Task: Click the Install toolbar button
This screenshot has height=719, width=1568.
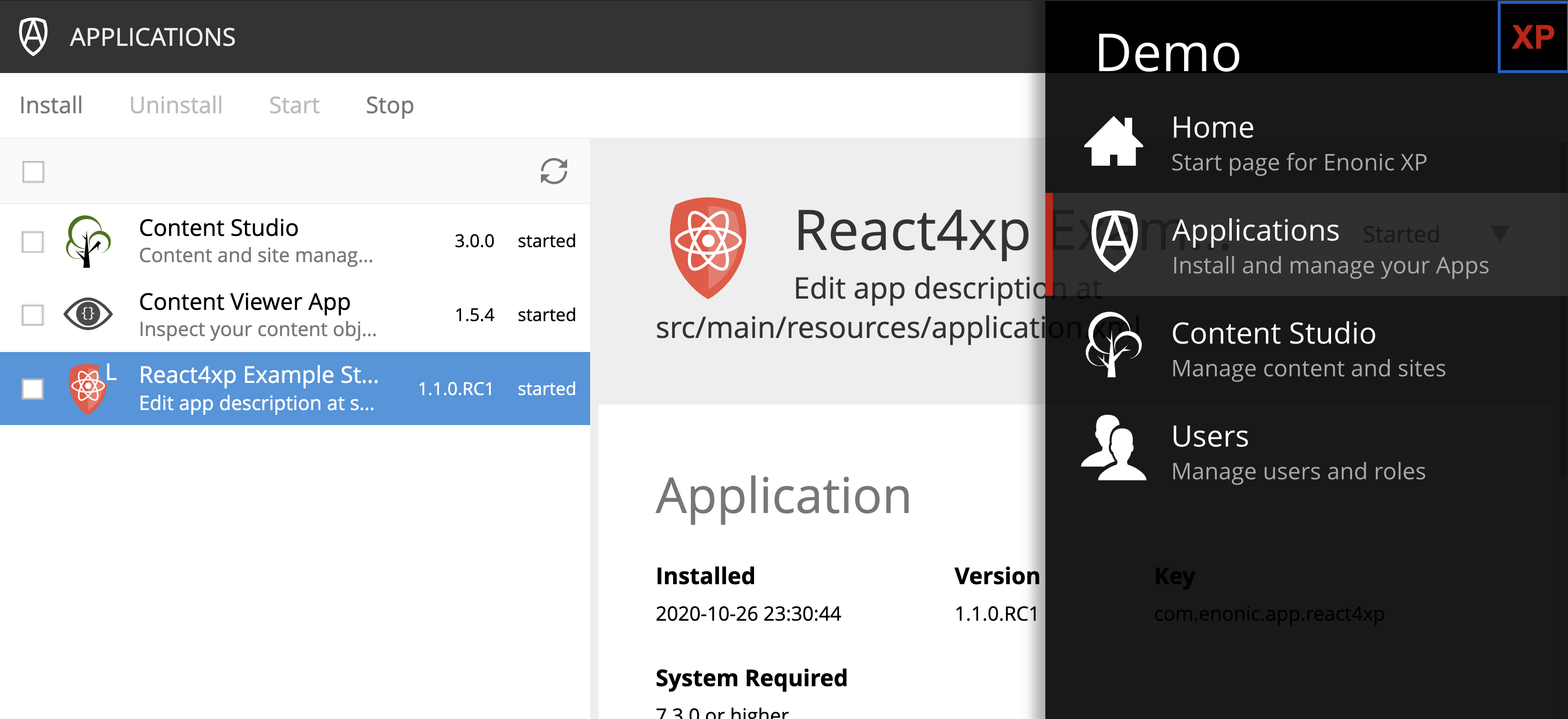Action: (51, 105)
